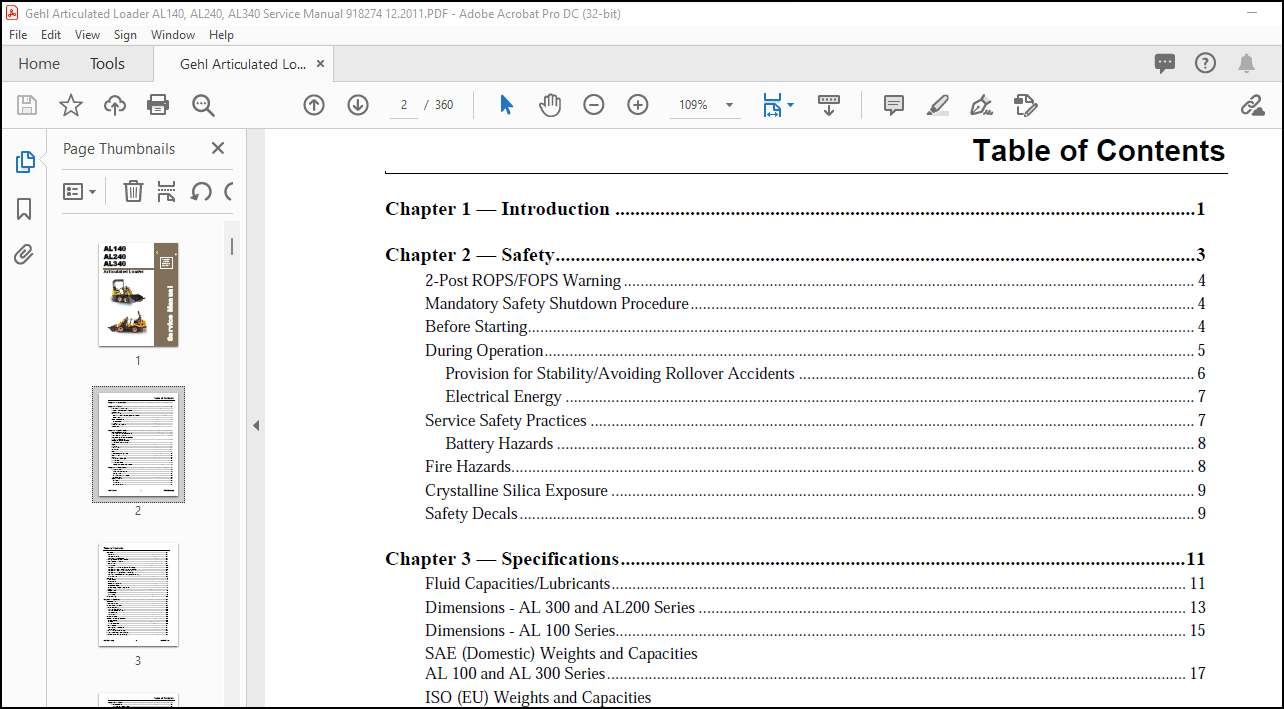Select page 3 thumbnail
The image size is (1284, 709).
tap(138, 595)
